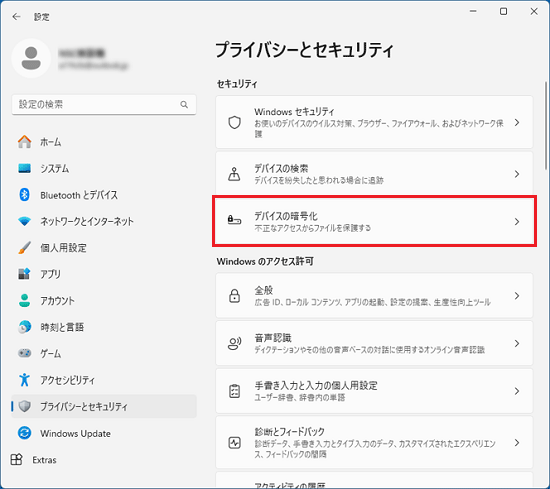Screen dimensions: 550x489
Task: Click the セキュリティ section heading
Action: click(237, 84)
